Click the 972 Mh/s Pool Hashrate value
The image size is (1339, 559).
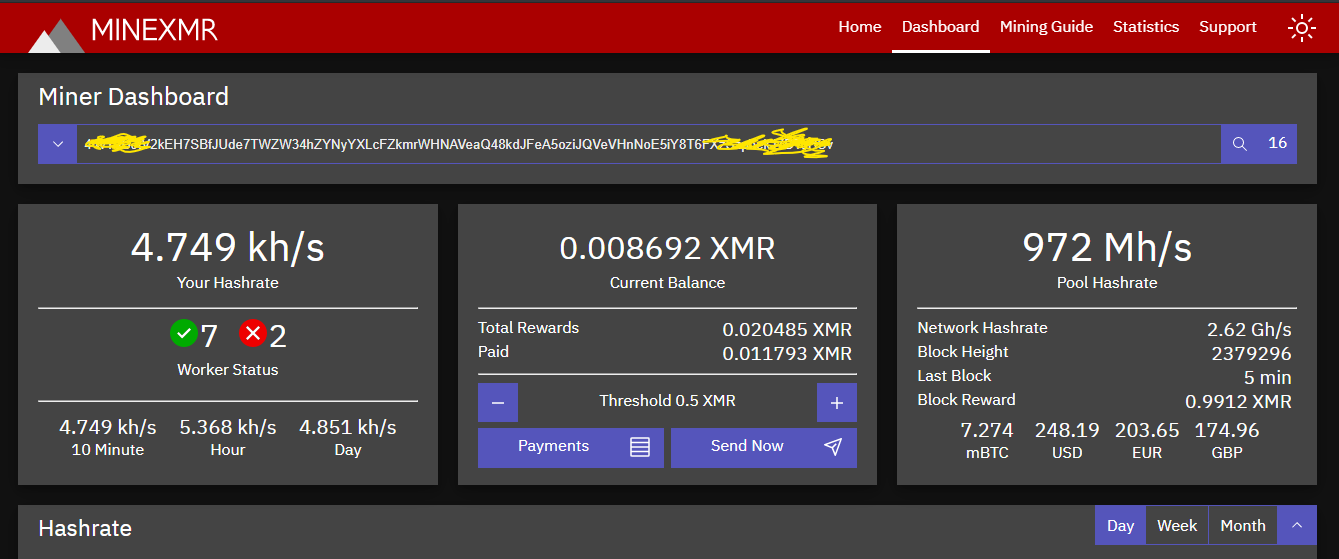pos(1107,247)
